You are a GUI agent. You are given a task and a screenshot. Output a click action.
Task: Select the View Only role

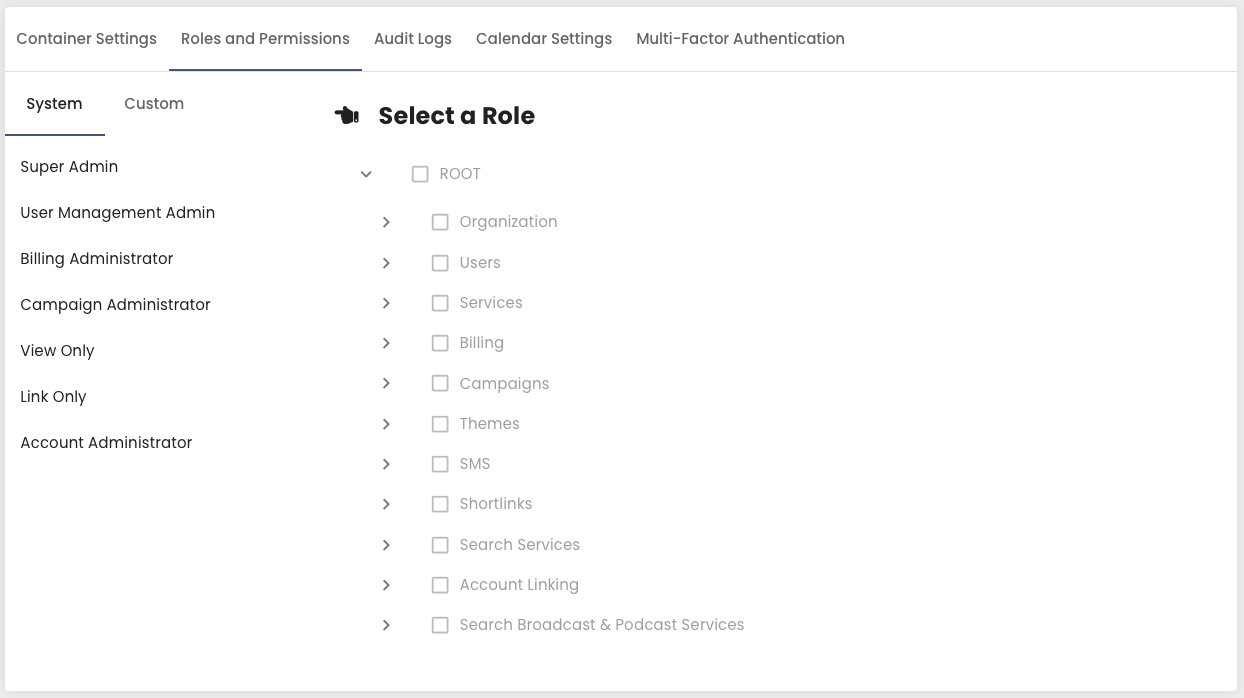tap(57, 350)
